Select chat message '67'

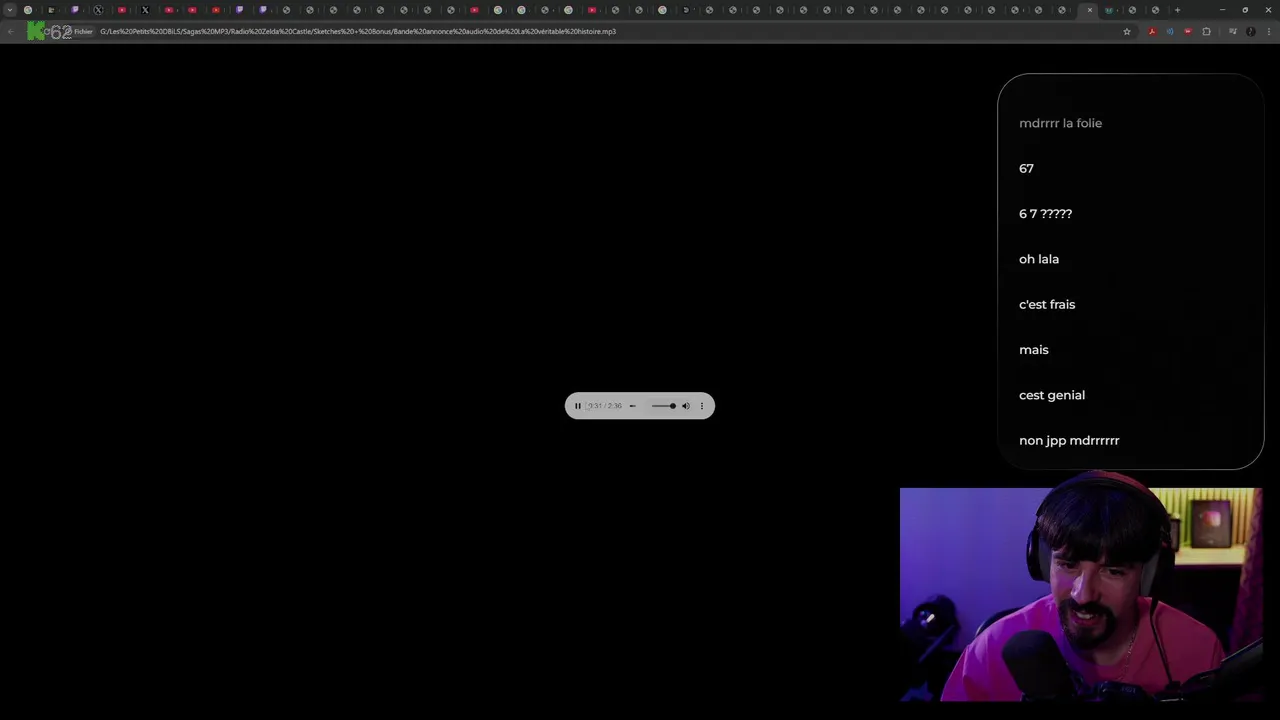coord(1026,168)
